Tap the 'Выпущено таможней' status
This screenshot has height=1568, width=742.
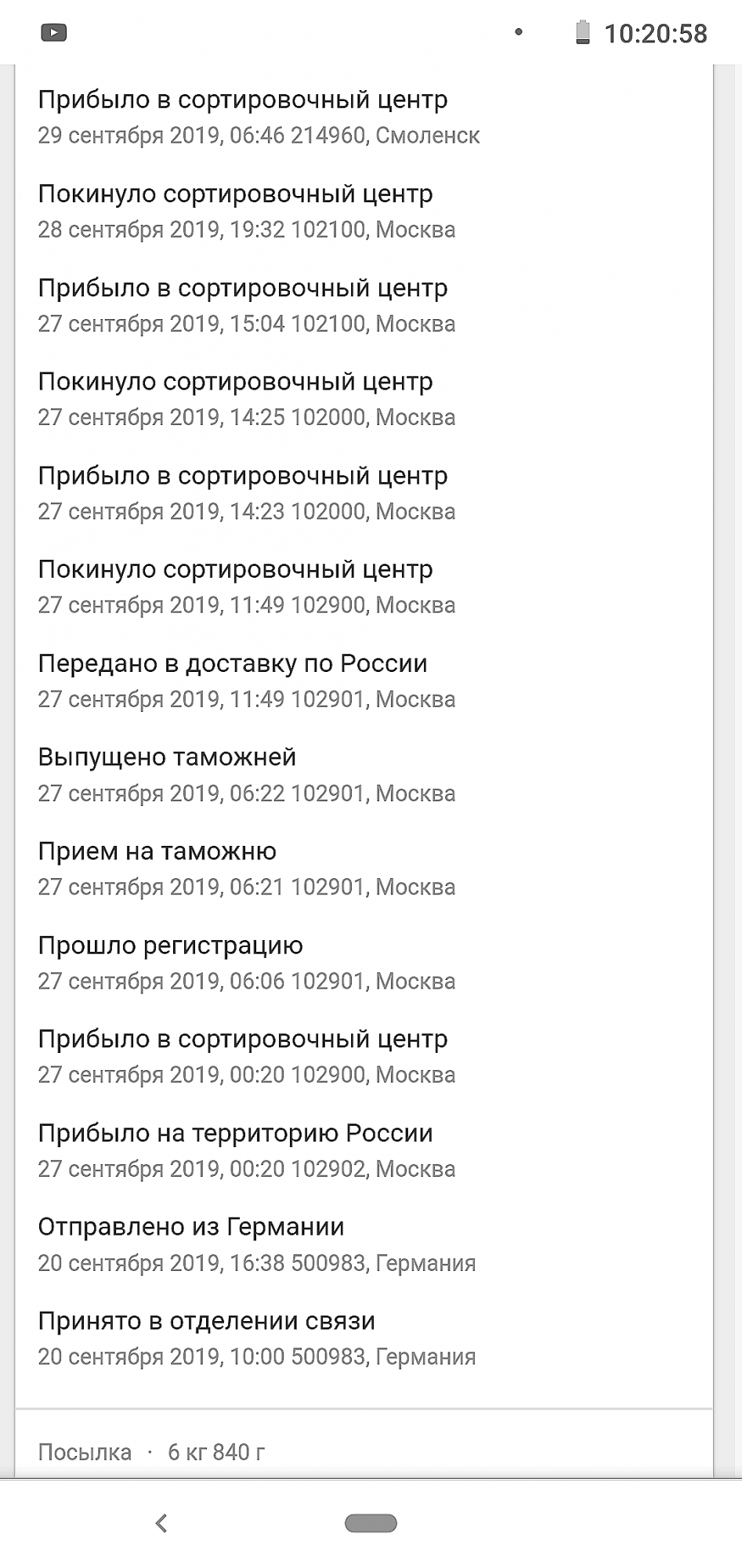[x=247, y=775]
